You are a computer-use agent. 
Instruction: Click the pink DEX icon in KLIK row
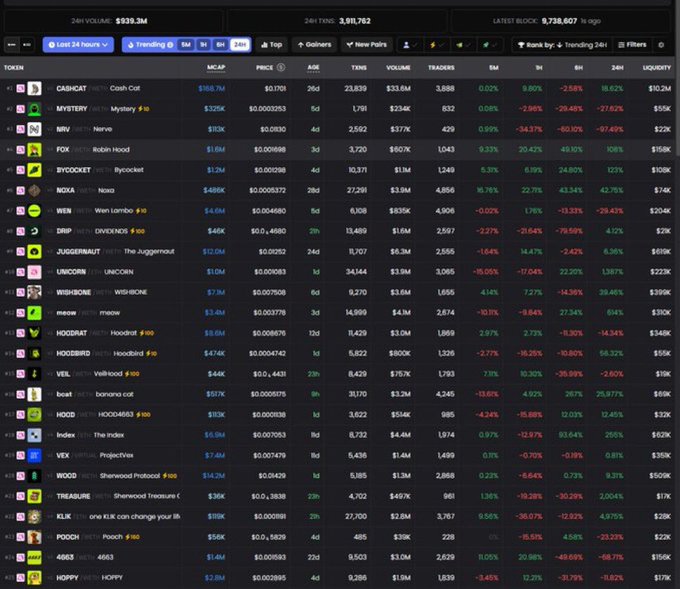click(x=20, y=517)
